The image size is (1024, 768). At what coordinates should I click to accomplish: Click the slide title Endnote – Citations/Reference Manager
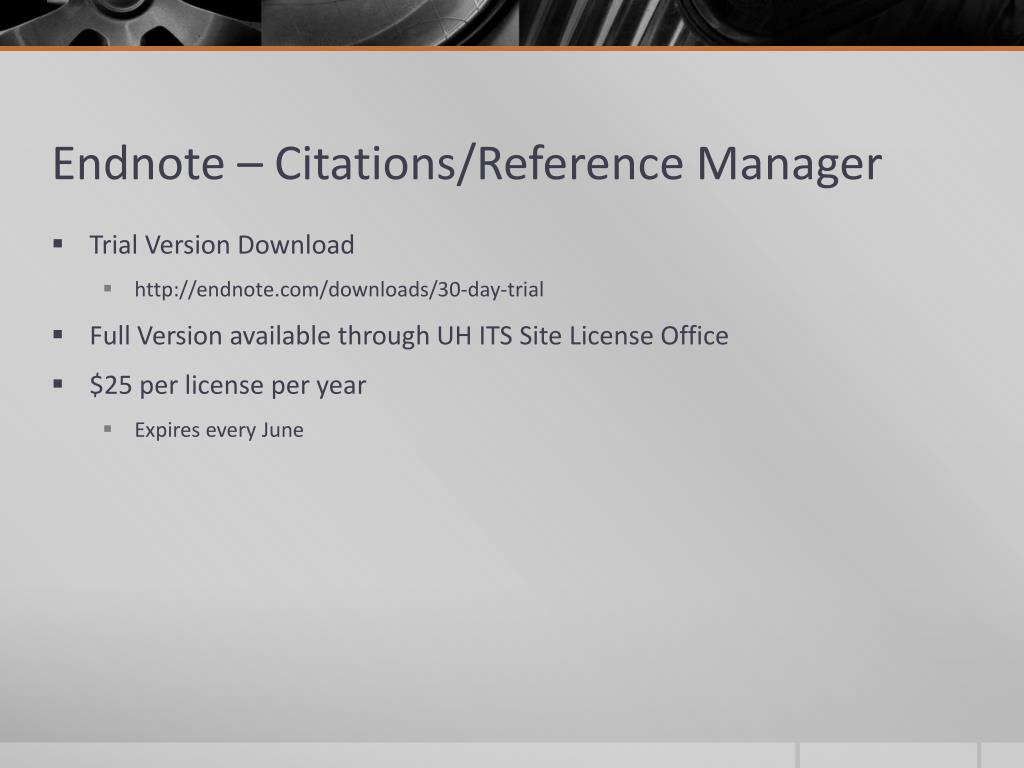467,165
